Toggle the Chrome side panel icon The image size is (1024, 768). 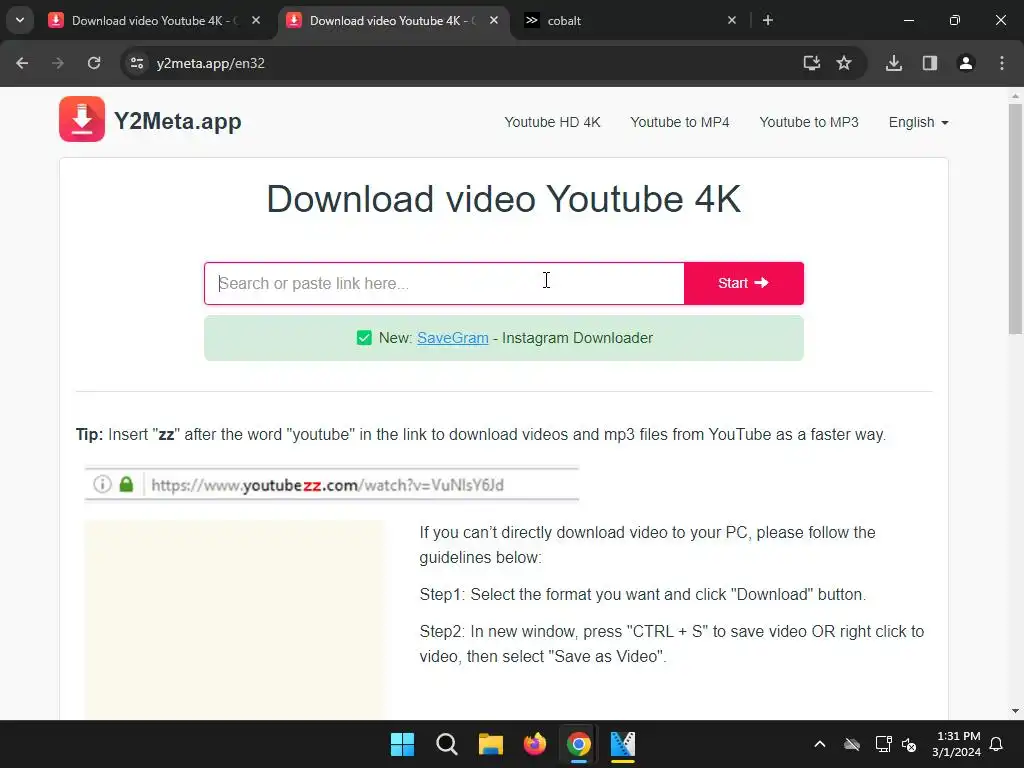pos(930,63)
